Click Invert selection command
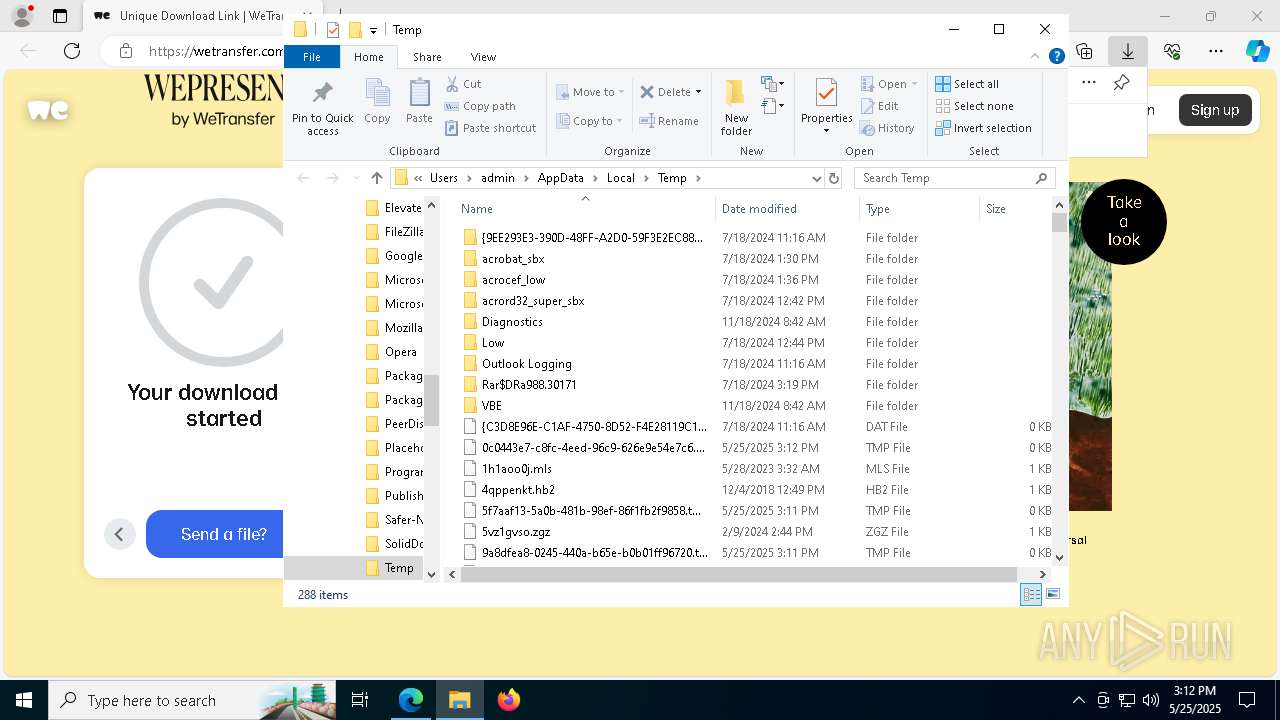Screen dimensions: 1280x720 [984, 128]
